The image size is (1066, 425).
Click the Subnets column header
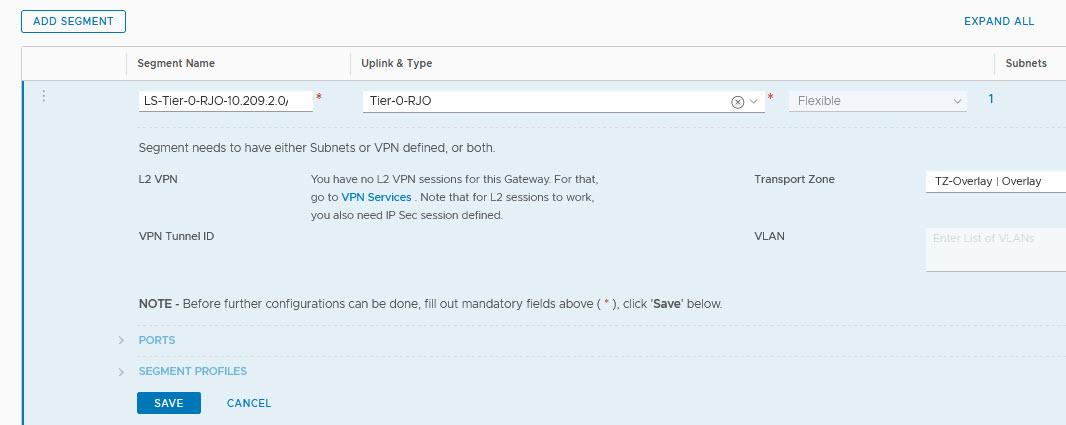[x=1025, y=63]
